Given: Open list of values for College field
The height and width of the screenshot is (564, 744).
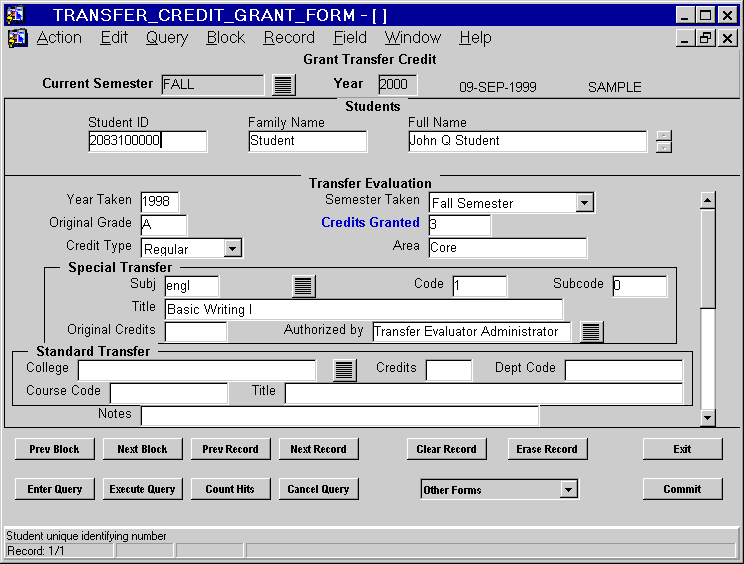Looking at the screenshot, I should click(x=344, y=370).
